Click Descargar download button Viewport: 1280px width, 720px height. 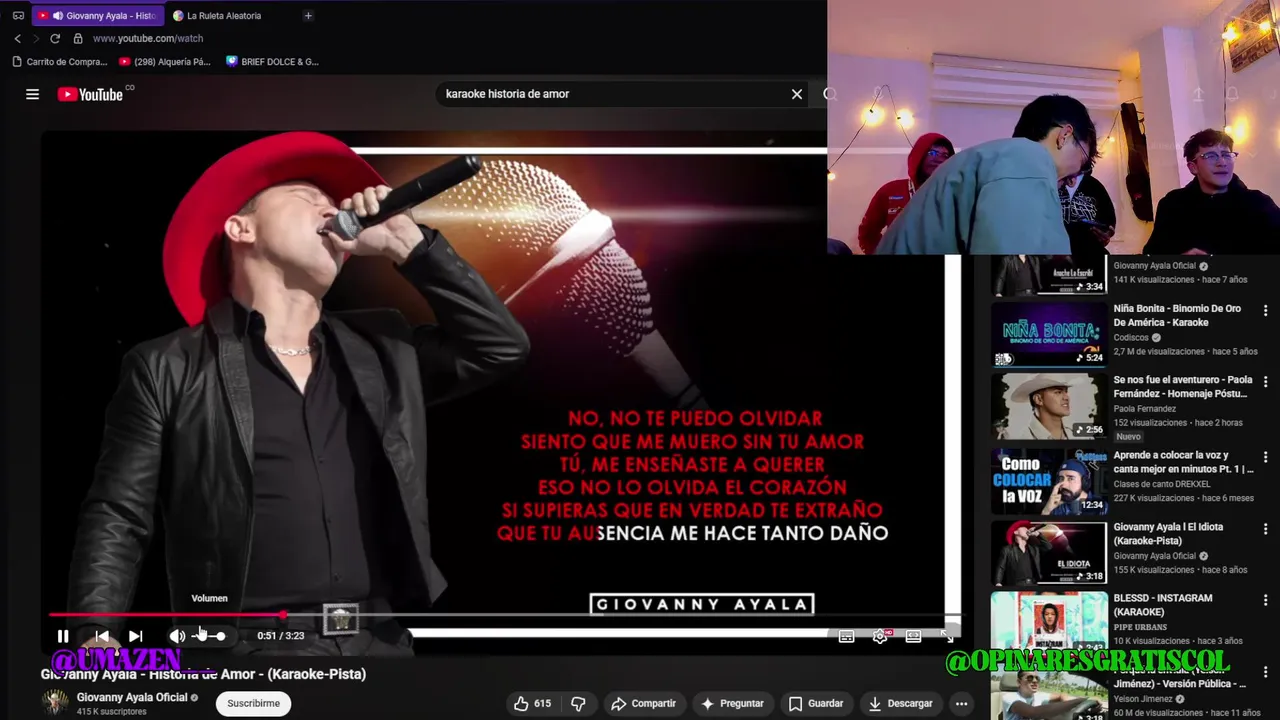(900, 704)
